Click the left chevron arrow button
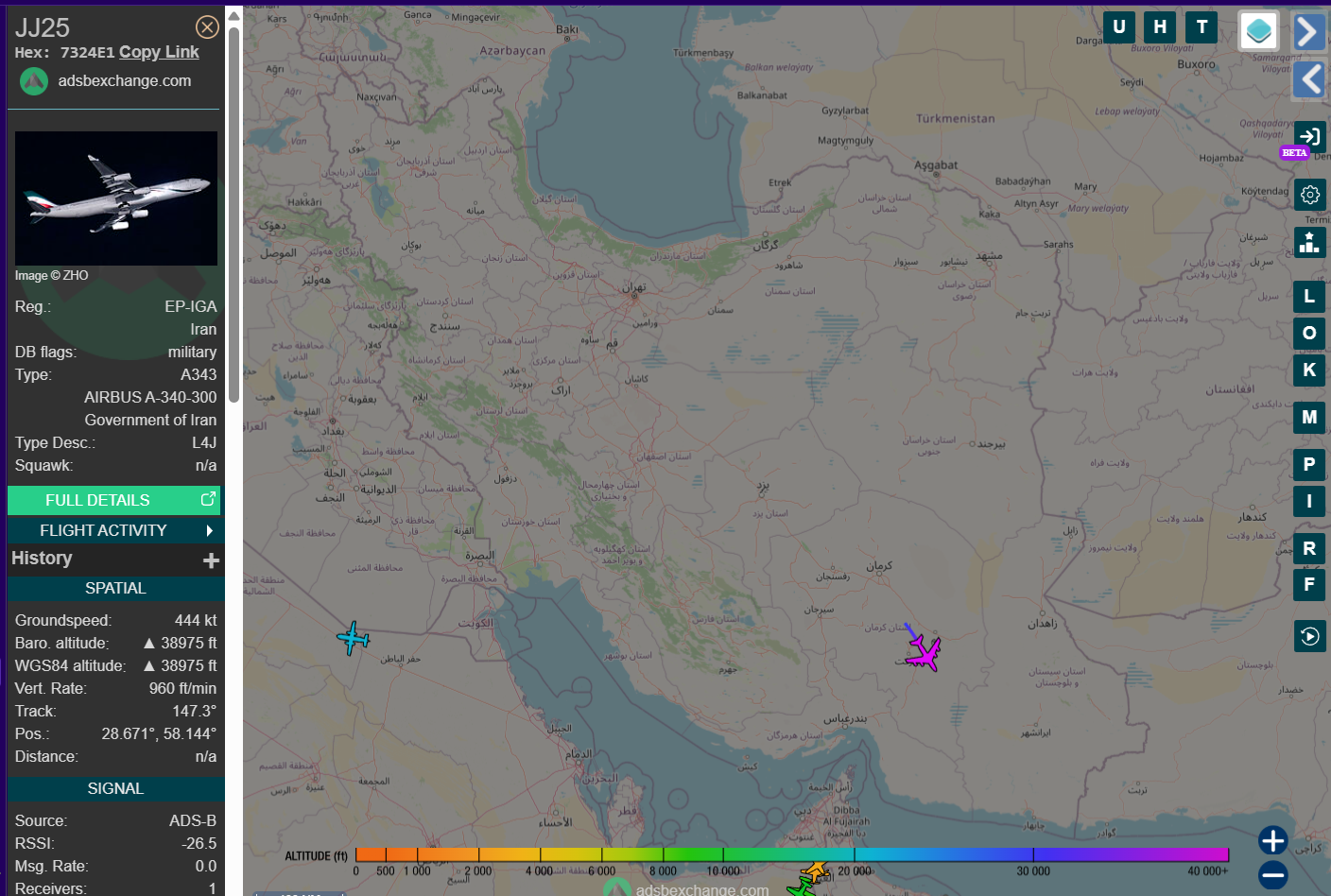The height and width of the screenshot is (896, 1331). [x=1309, y=79]
